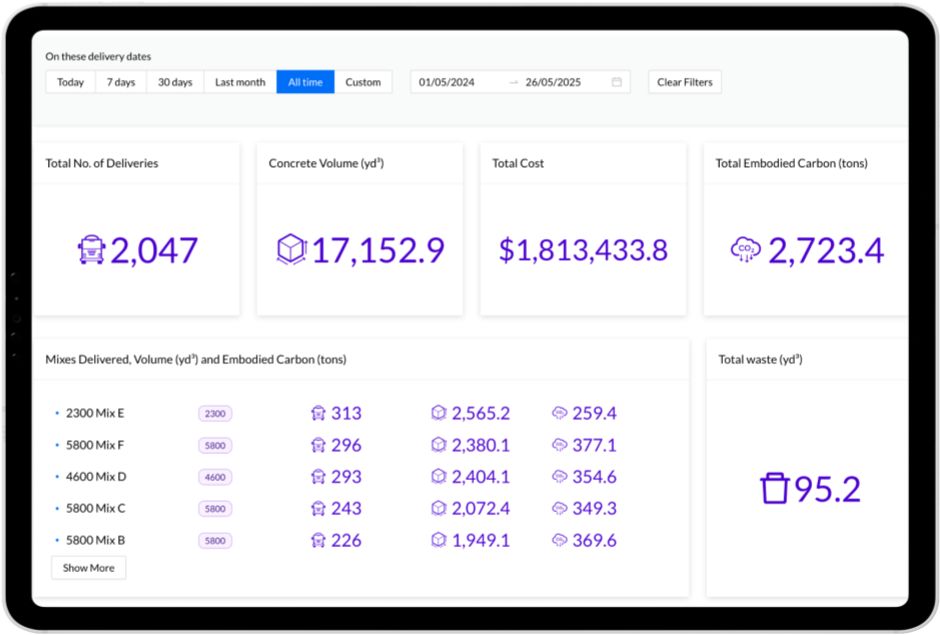The width and height of the screenshot is (940, 635).
Task: Click the 2300 tag badge for Mix E
Action: [215, 414]
